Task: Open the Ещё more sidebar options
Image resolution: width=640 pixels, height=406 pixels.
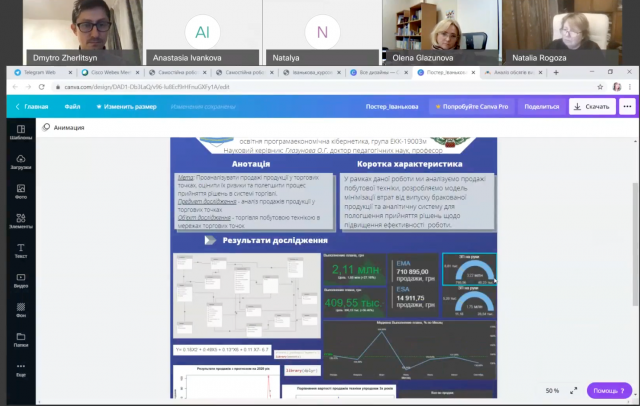Action: [x=21, y=370]
